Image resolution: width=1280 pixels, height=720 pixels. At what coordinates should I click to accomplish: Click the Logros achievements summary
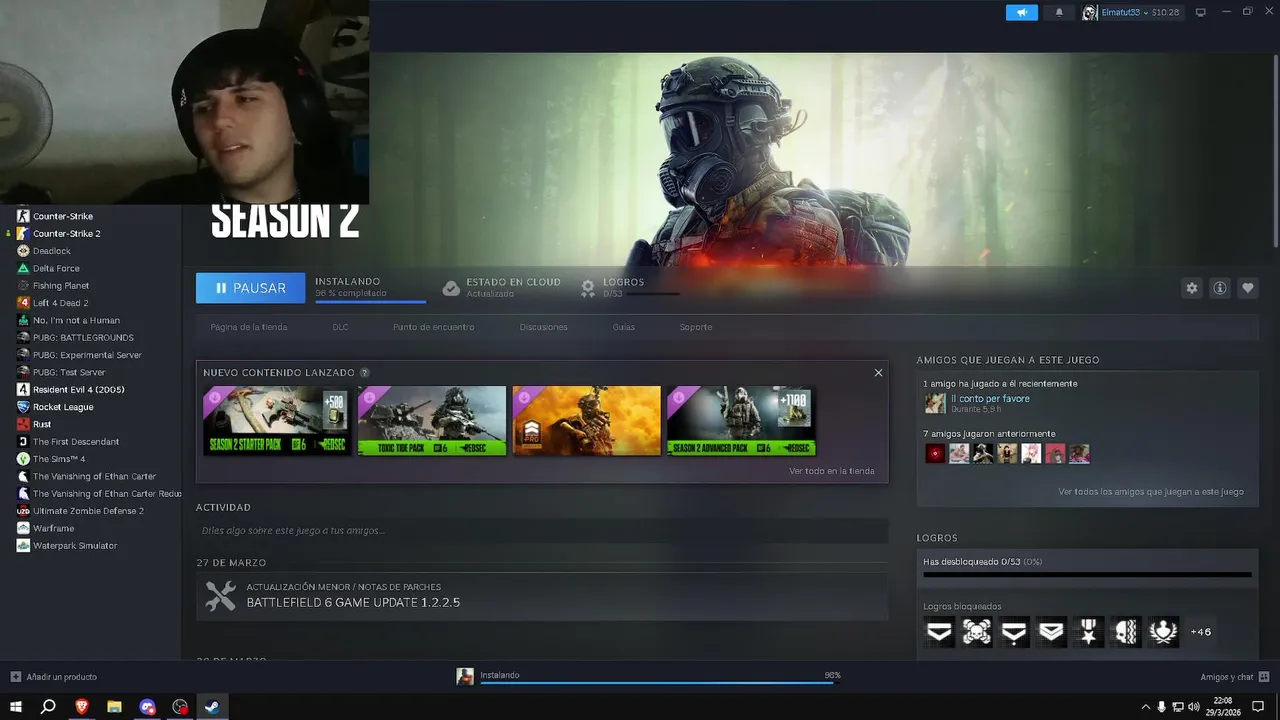click(629, 288)
